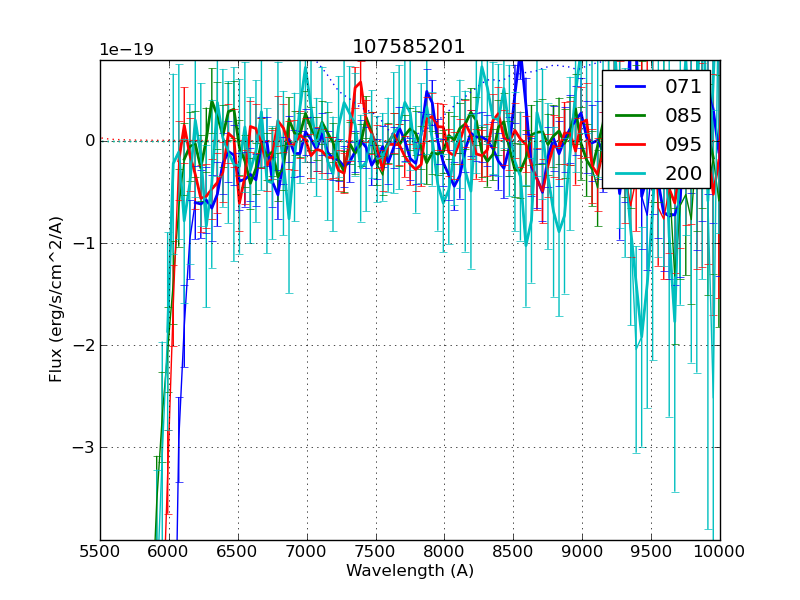
Task: Click the Wavelength (A) x-axis label
Action: (410, 571)
